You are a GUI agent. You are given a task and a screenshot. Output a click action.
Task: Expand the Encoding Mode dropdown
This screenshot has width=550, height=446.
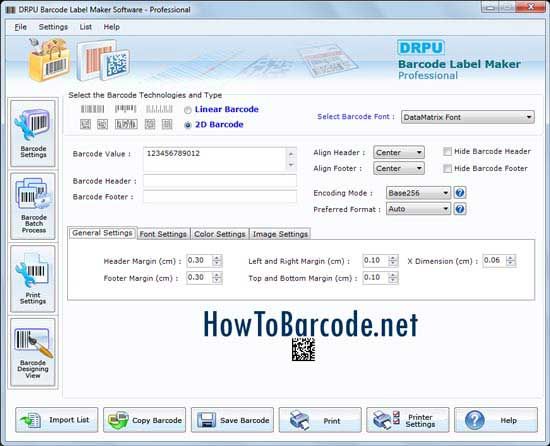click(418, 193)
